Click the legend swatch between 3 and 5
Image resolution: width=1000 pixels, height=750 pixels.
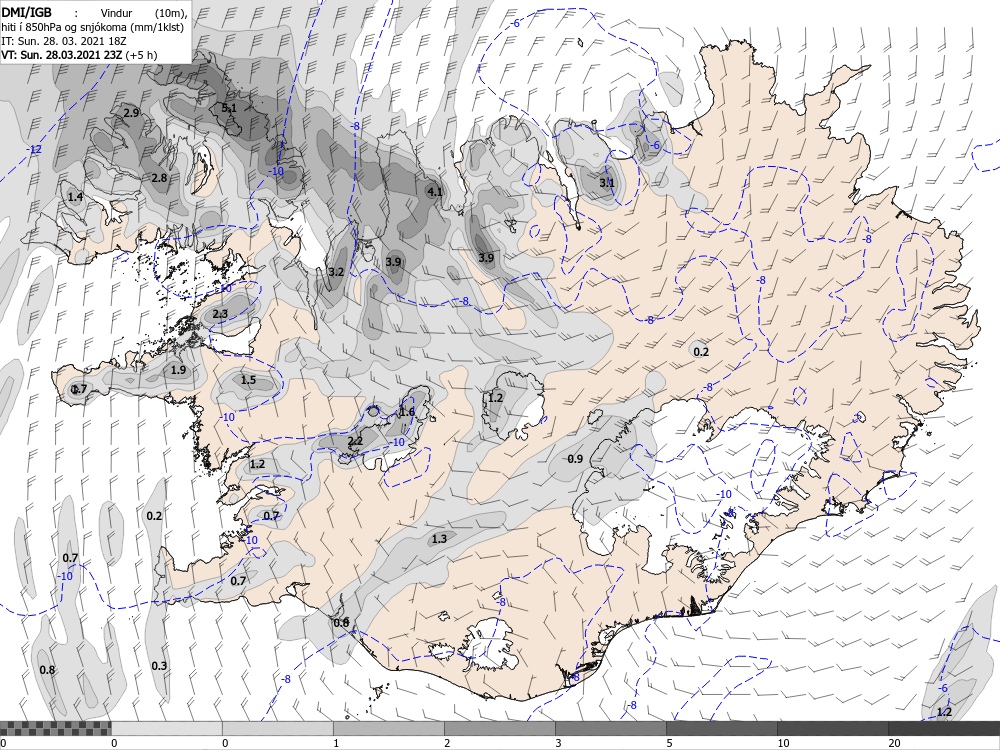click(610, 728)
